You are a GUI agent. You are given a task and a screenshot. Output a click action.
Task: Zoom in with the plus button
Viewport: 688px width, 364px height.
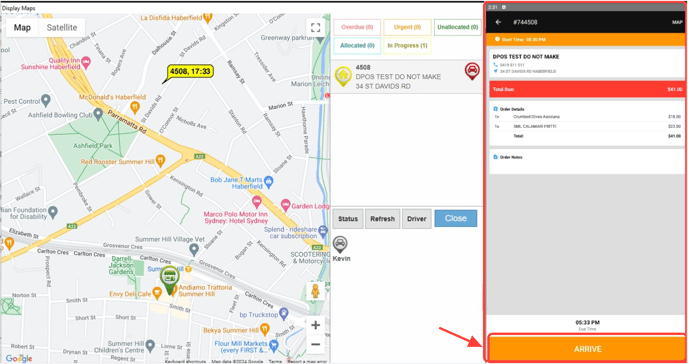315,325
